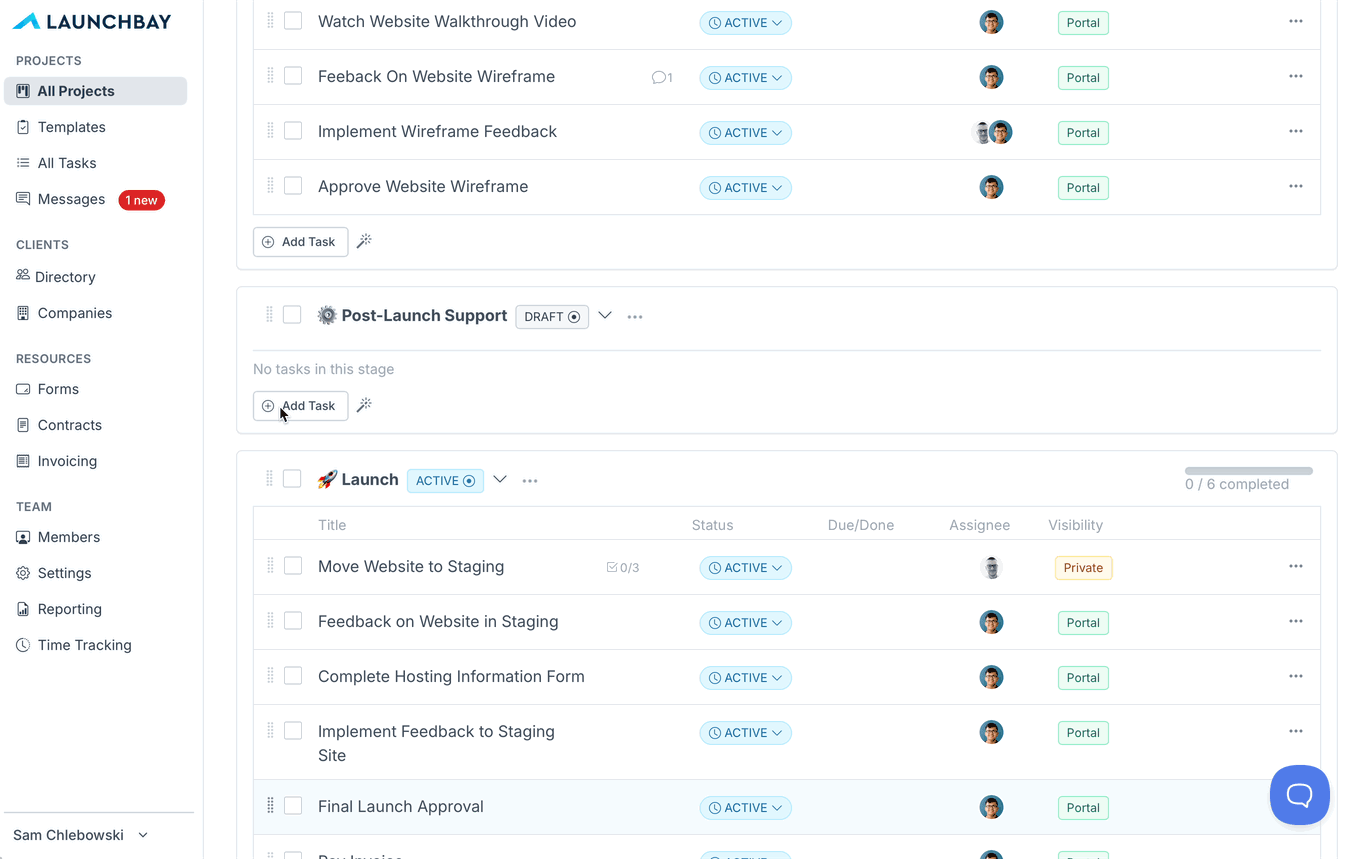Click three-dots menu for Move Website to Staging
Image resolution: width=1358 pixels, height=859 pixels.
point(1295,566)
